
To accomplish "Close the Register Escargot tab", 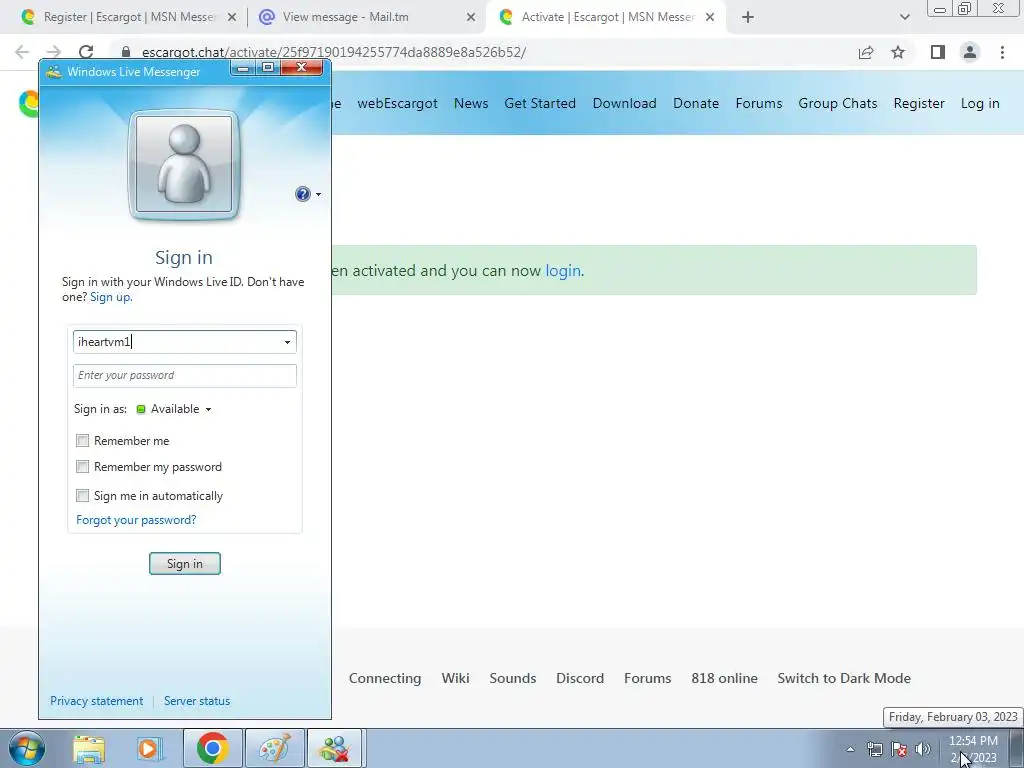I will 232,18.
